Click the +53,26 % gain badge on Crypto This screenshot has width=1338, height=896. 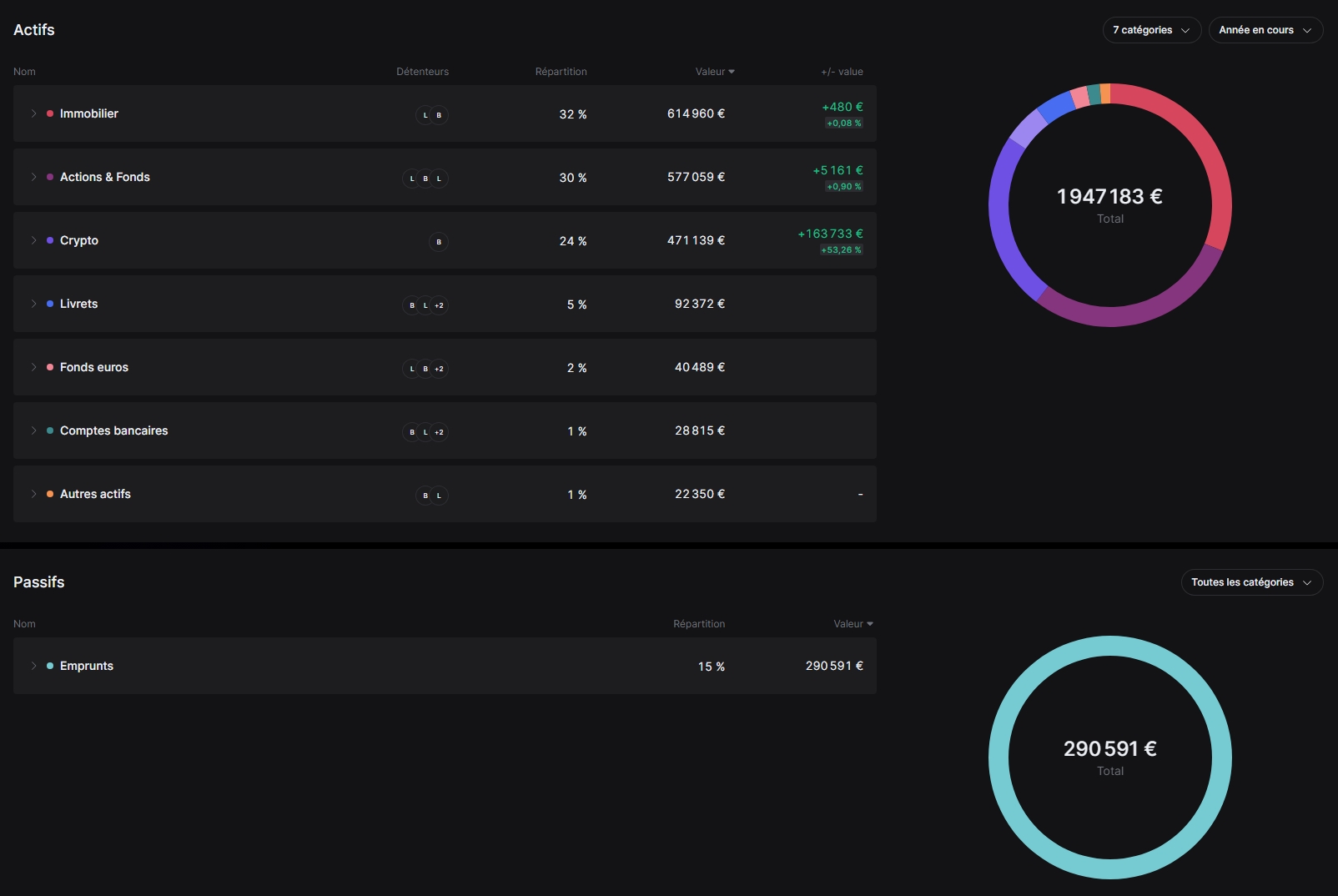(841, 250)
